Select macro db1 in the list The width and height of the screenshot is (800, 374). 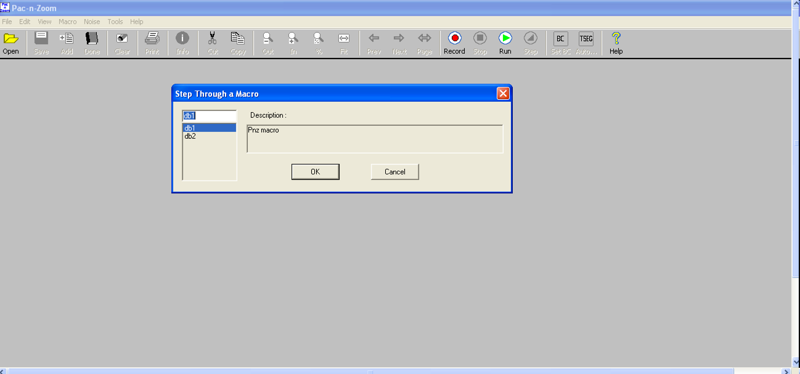coord(210,128)
